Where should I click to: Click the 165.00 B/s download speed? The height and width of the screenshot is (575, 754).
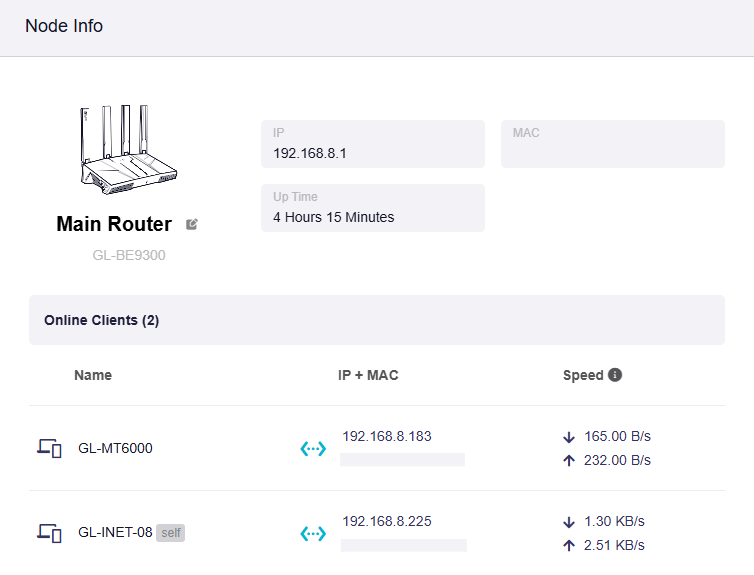617,436
